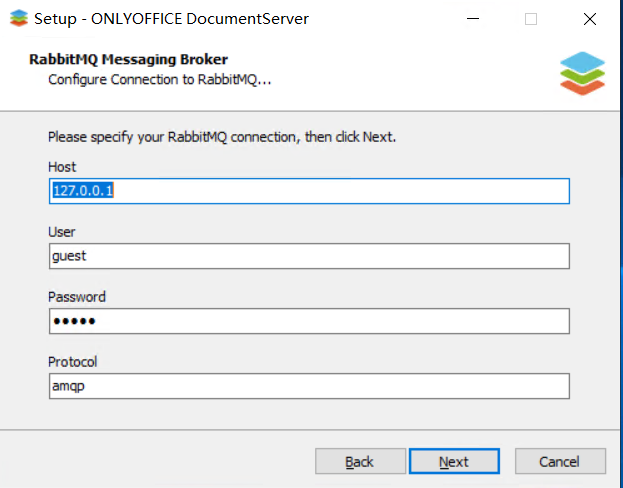Viewport: 623px width, 488px height.
Task: Focus the Host input field
Action: tap(309, 191)
